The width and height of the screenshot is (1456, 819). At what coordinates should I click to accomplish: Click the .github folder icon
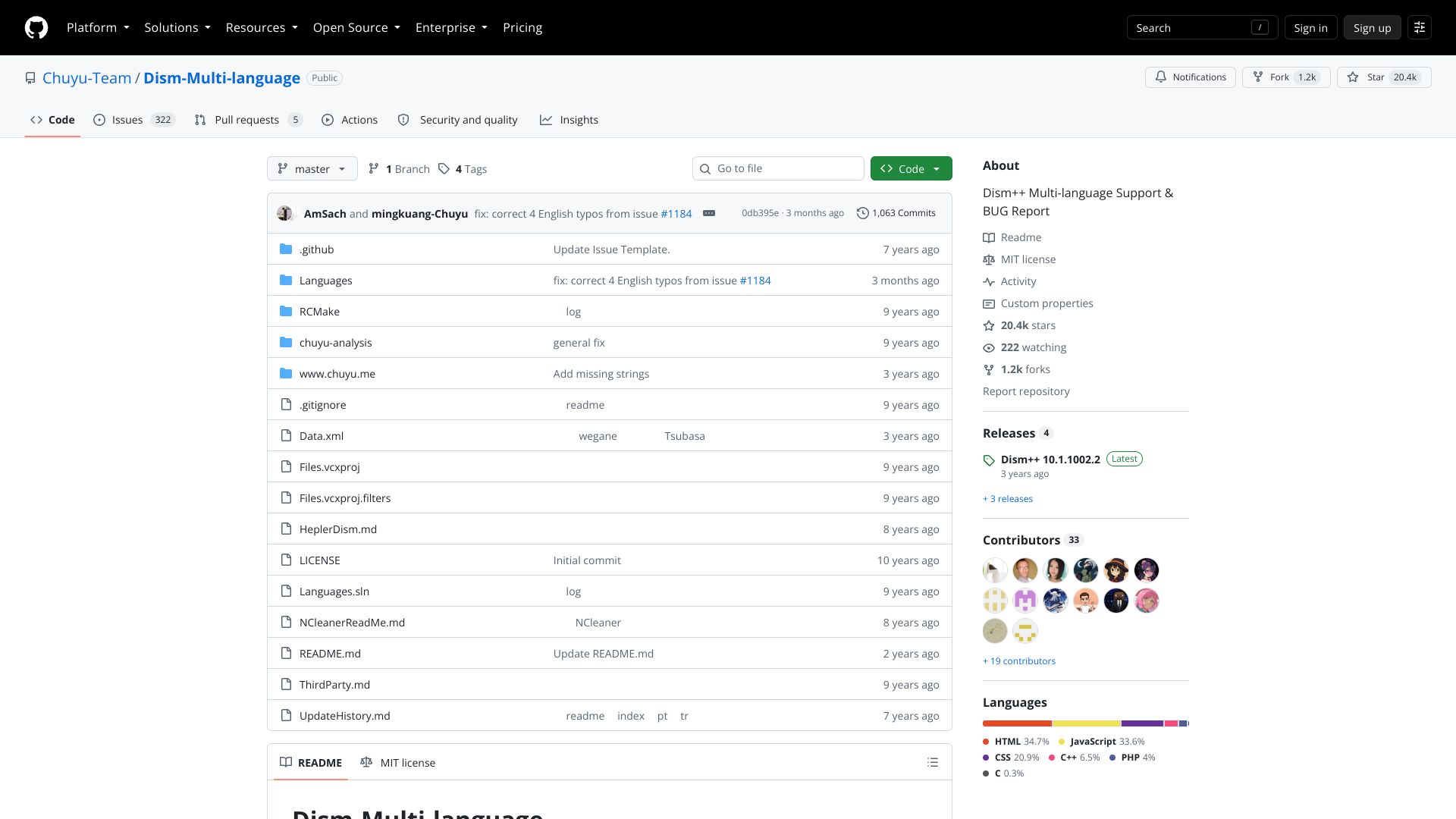click(286, 249)
